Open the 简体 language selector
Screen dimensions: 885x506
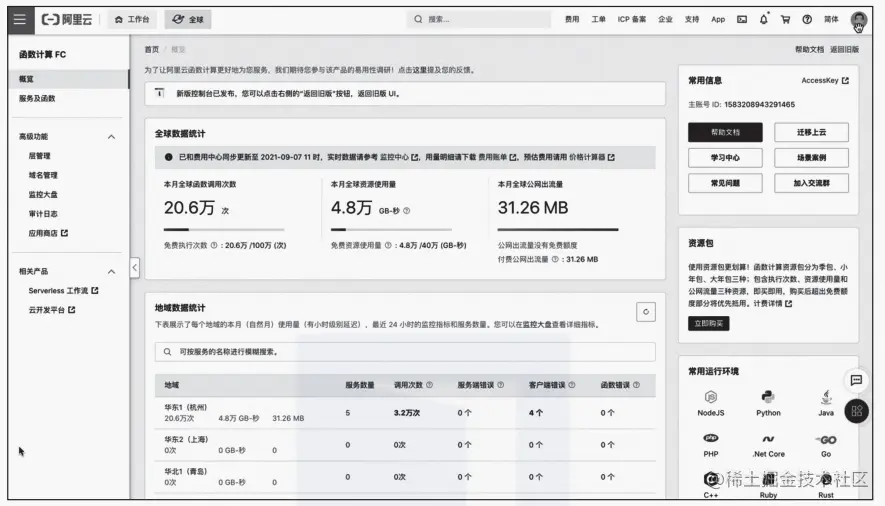click(x=831, y=19)
